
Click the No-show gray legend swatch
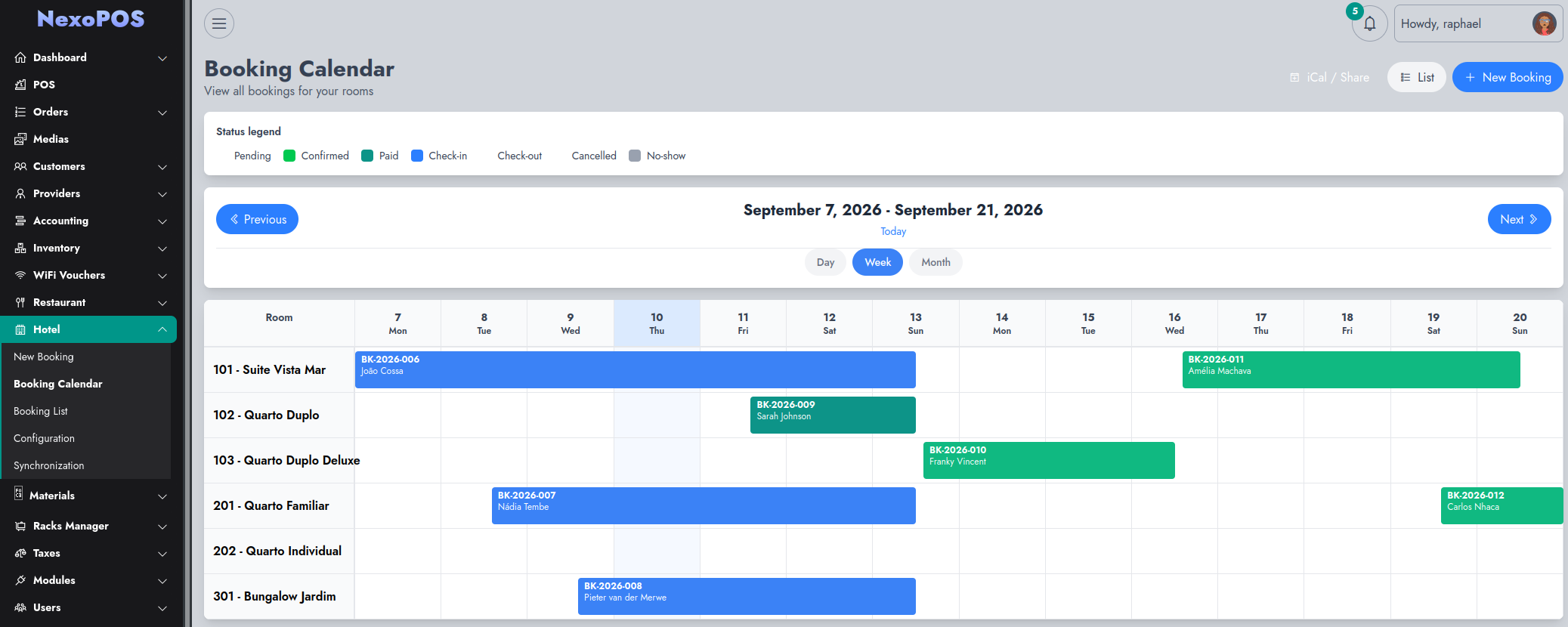tap(635, 156)
